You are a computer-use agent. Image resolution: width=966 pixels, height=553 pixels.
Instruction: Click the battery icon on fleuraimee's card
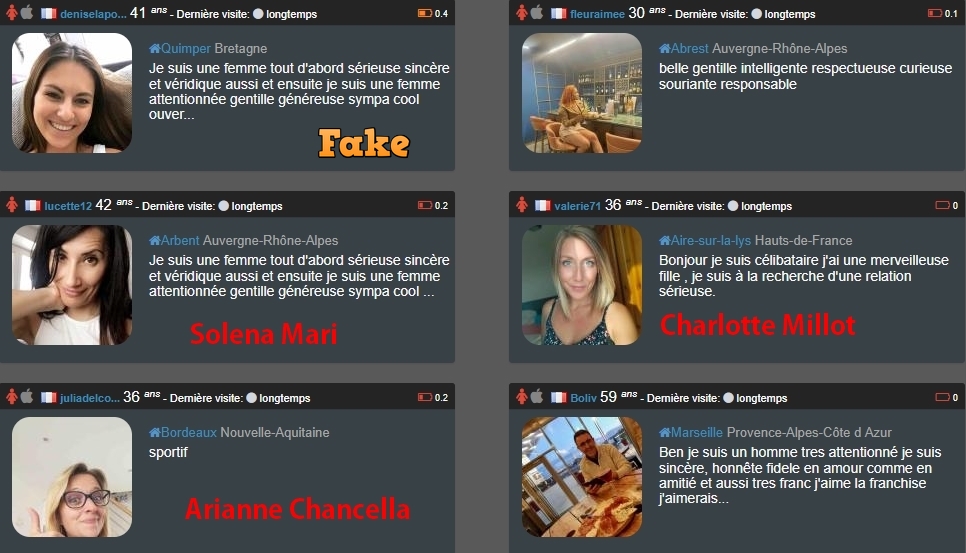point(935,13)
